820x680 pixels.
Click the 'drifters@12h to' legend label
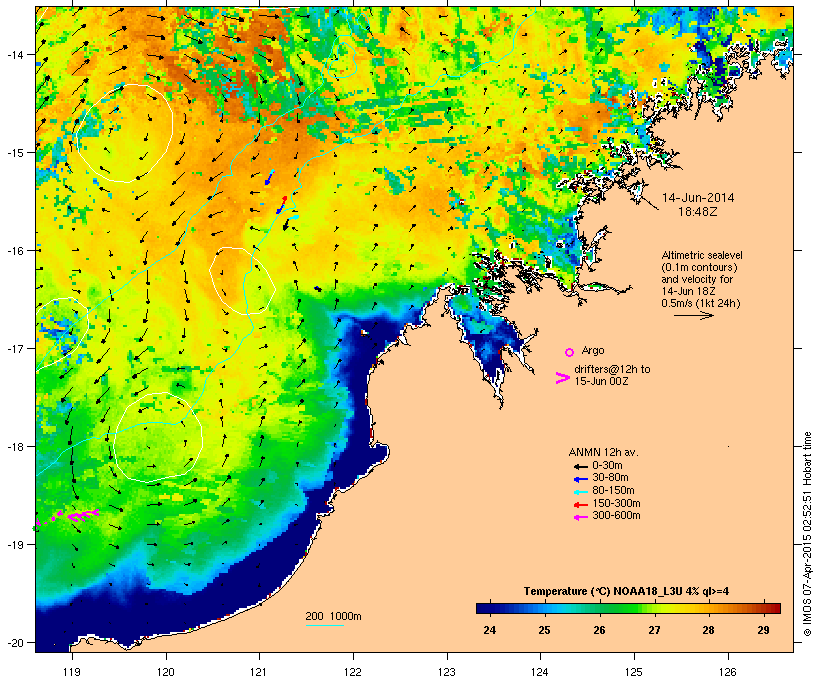[x=612, y=369]
